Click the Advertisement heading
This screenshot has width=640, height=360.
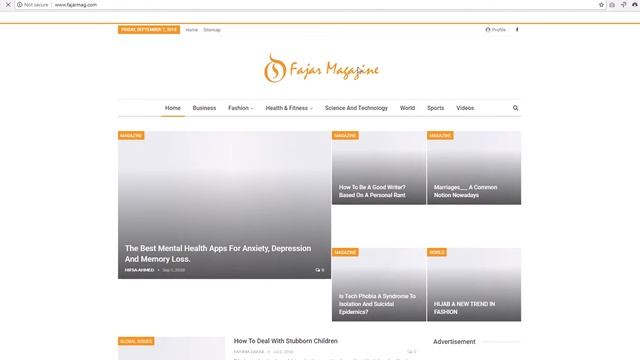454,342
